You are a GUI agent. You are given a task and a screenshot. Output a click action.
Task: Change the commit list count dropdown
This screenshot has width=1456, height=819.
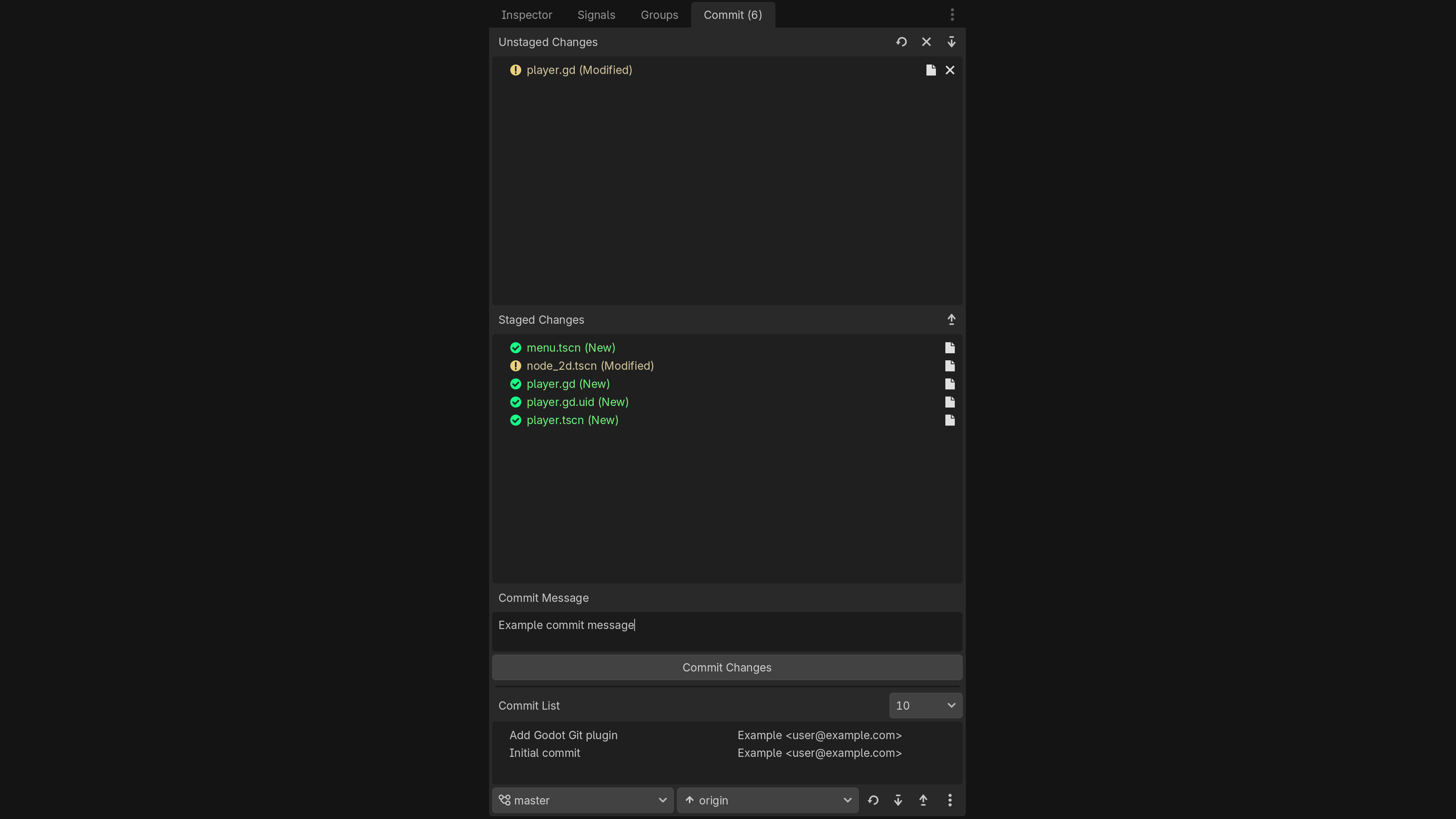pyautogui.click(x=925, y=705)
